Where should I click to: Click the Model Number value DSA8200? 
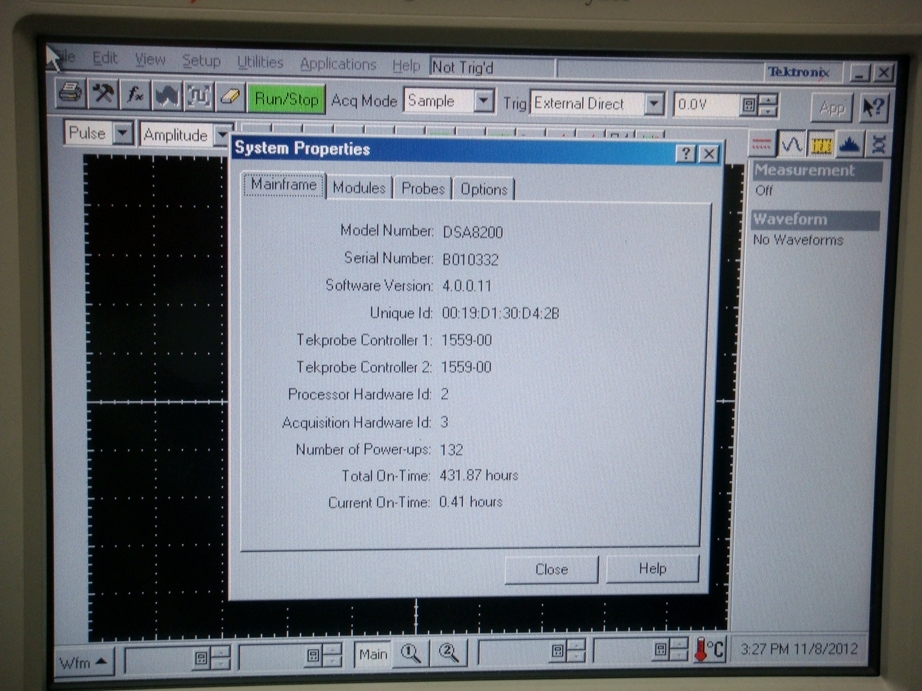(x=473, y=232)
